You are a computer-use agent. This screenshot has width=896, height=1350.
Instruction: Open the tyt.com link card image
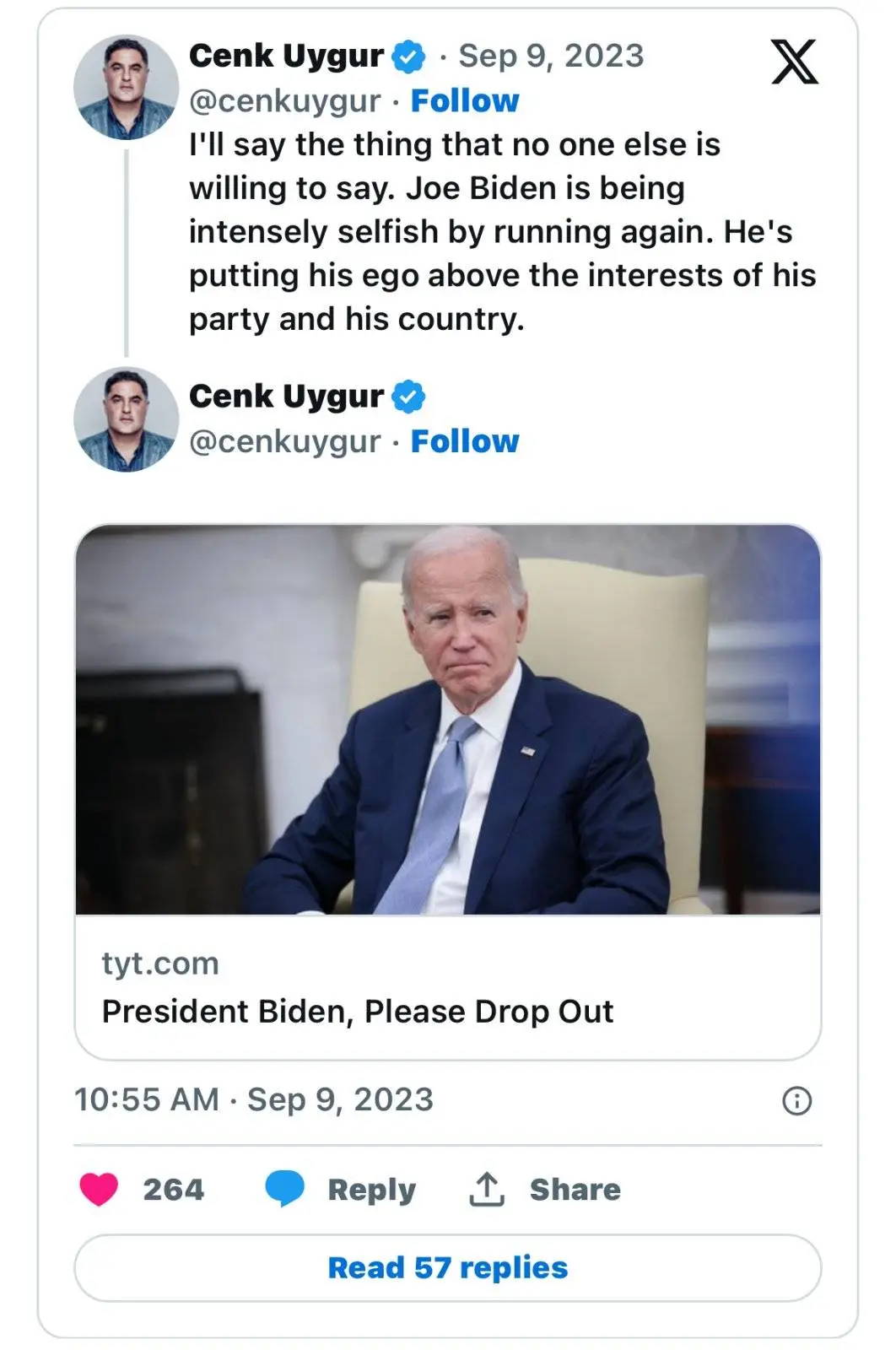pyautogui.click(x=448, y=719)
